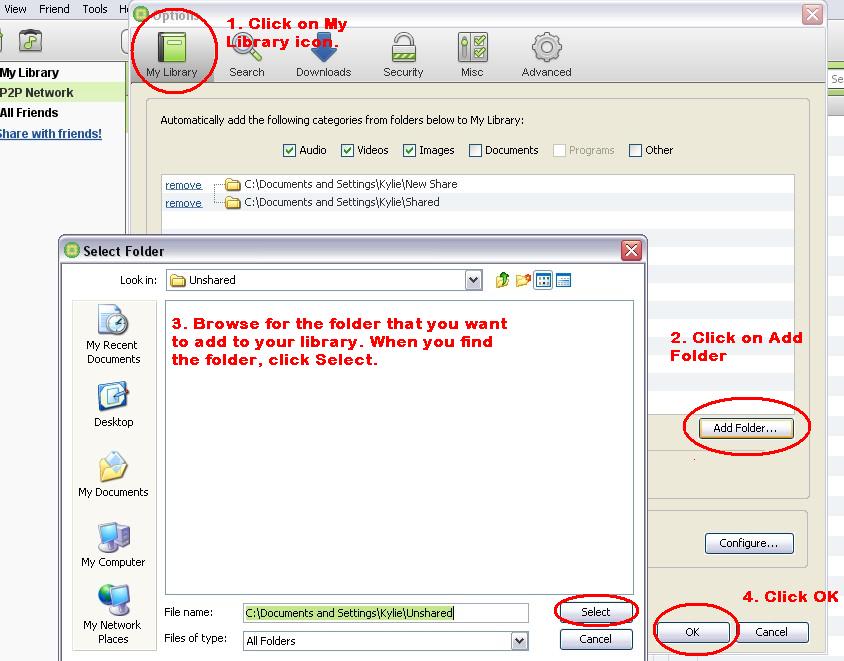This screenshot has width=844, height=661.
Task: Select My Recent Documents shortcut
Action: 113,334
